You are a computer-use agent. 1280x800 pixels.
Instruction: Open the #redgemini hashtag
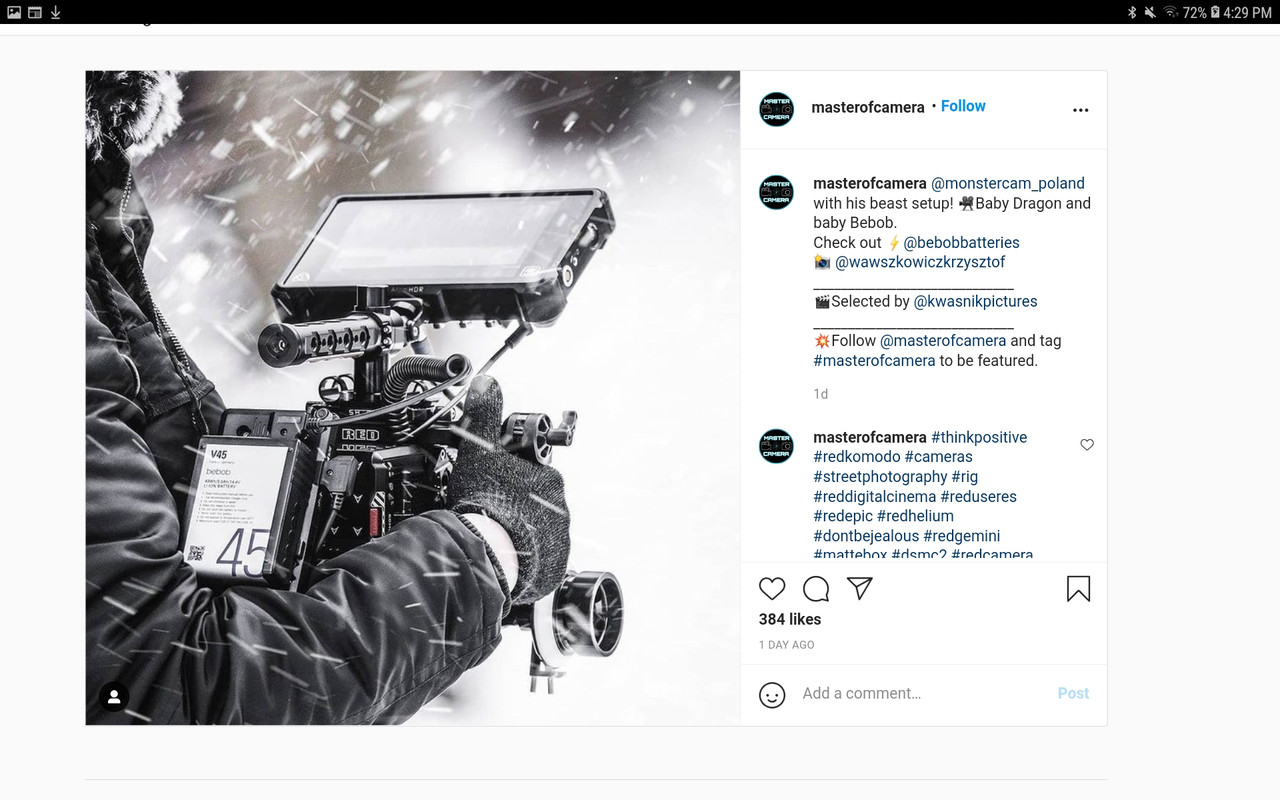pyautogui.click(x=962, y=536)
